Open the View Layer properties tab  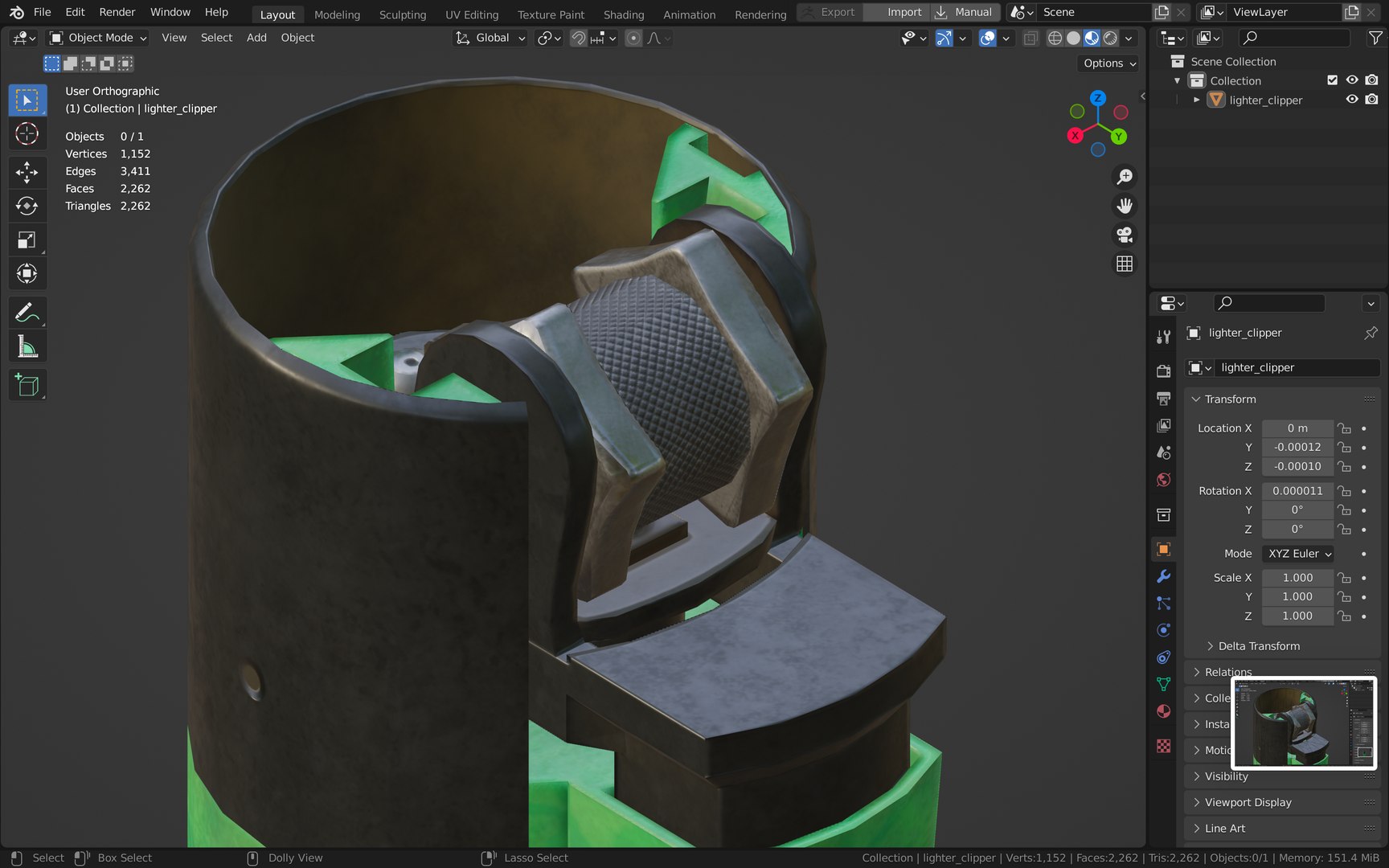pos(1163,425)
